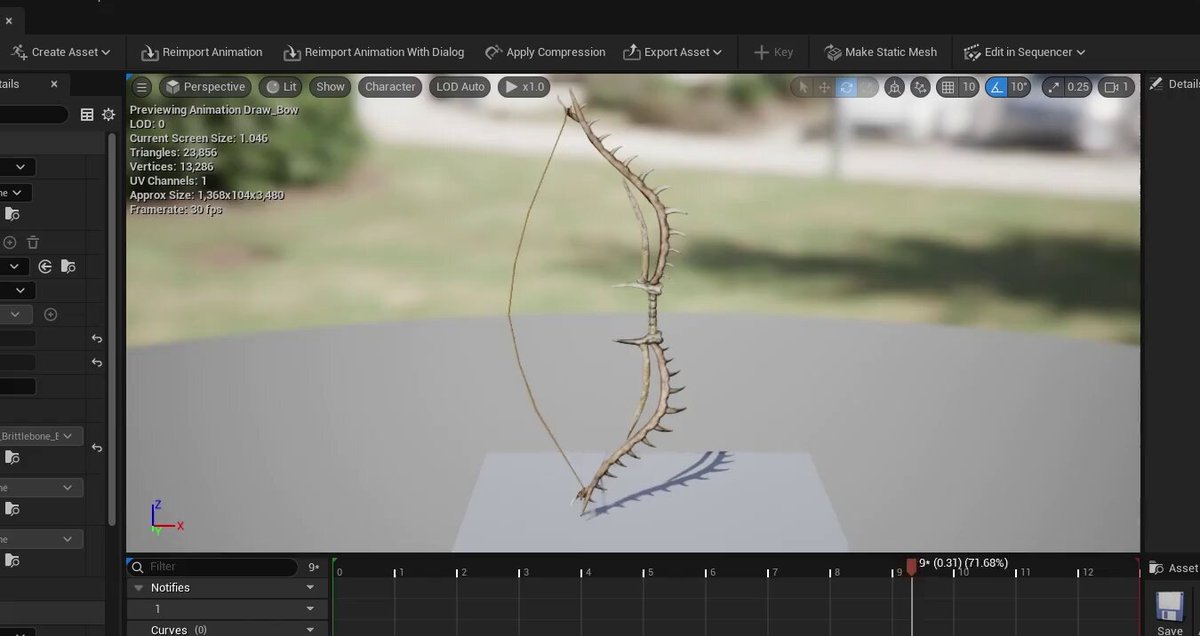Open the LOD Auto menu

(460, 87)
